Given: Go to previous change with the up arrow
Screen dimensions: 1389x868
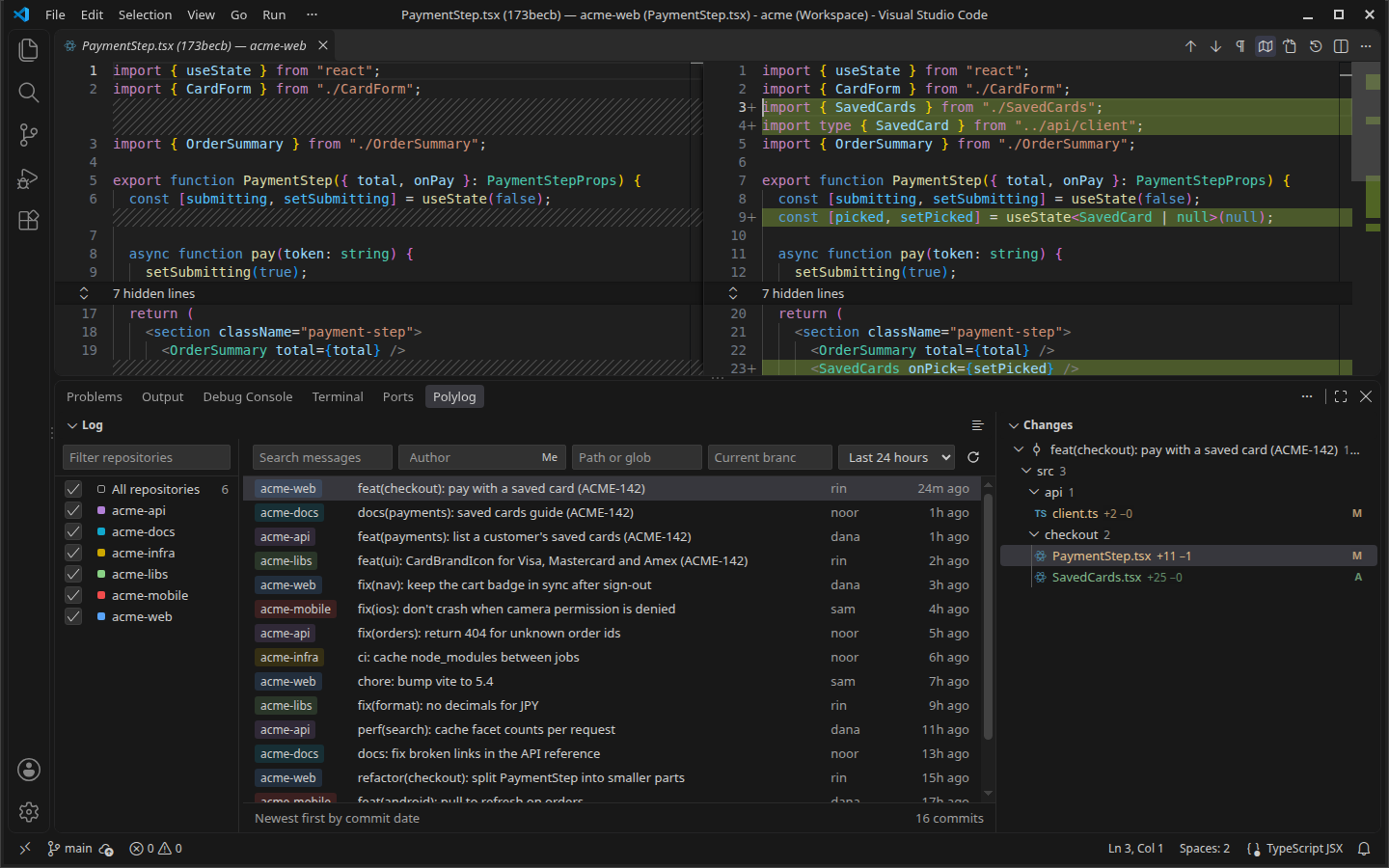Looking at the screenshot, I should (1190, 46).
